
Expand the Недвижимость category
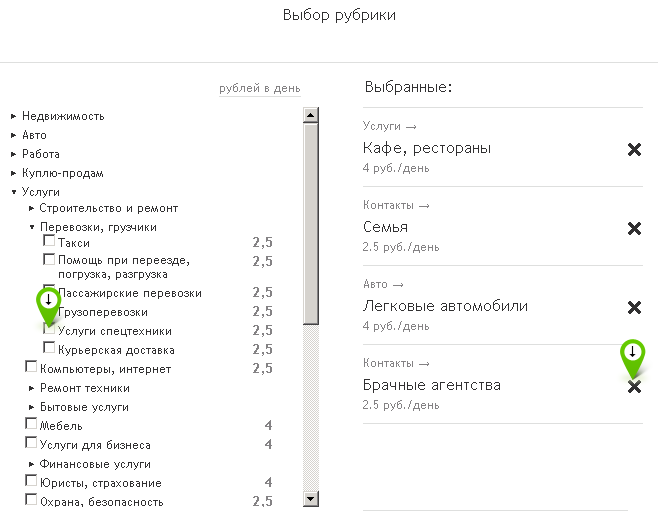pos(14,116)
